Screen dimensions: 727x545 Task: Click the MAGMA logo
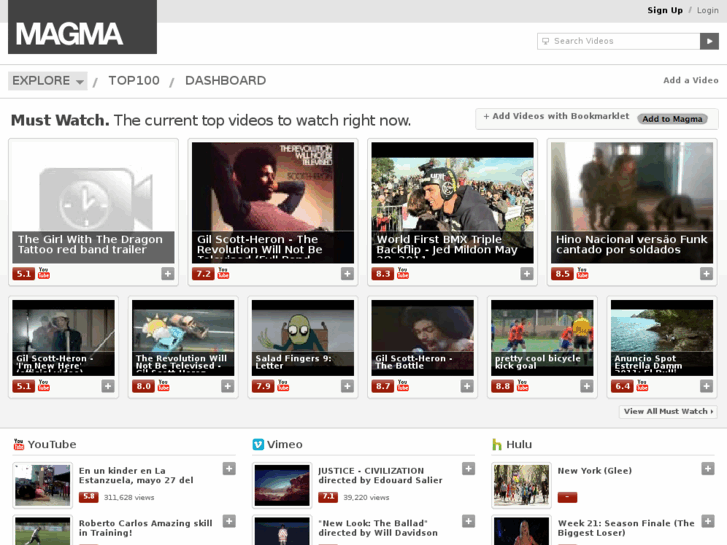pyautogui.click(x=82, y=27)
